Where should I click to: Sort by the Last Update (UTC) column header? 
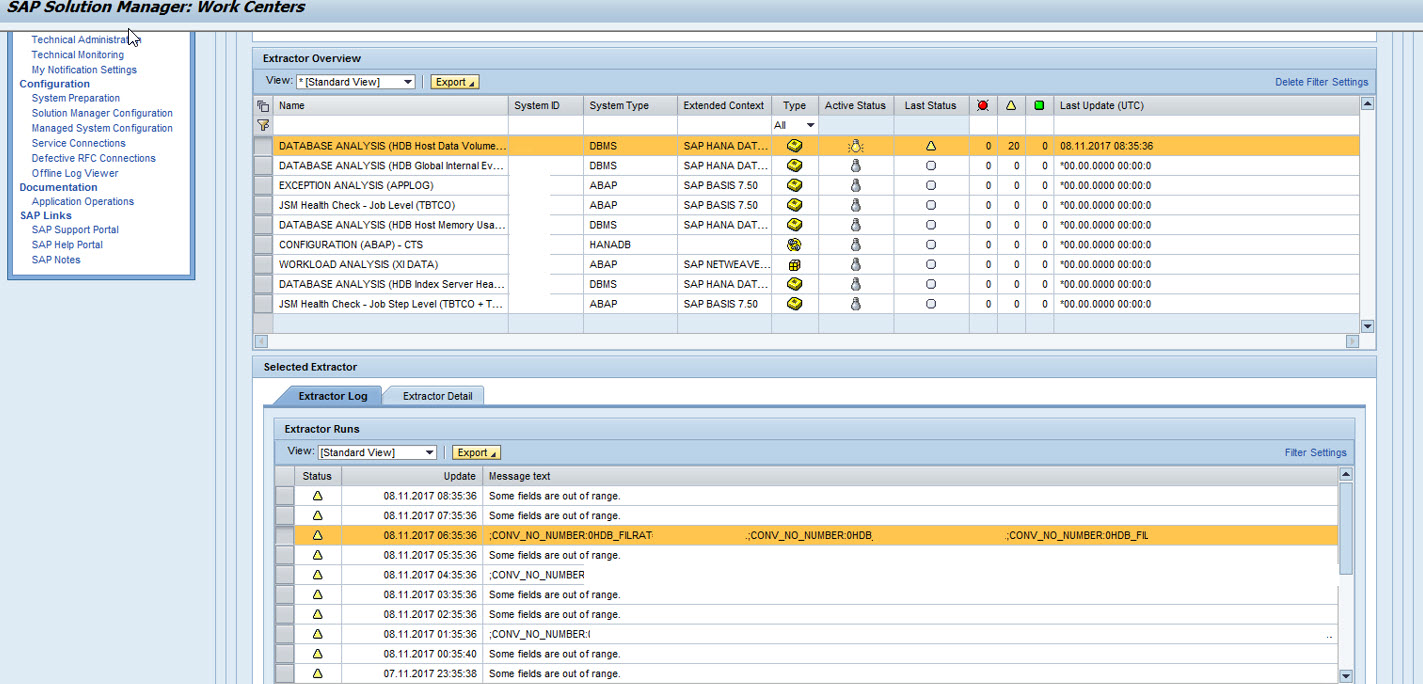[x=1100, y=105]
